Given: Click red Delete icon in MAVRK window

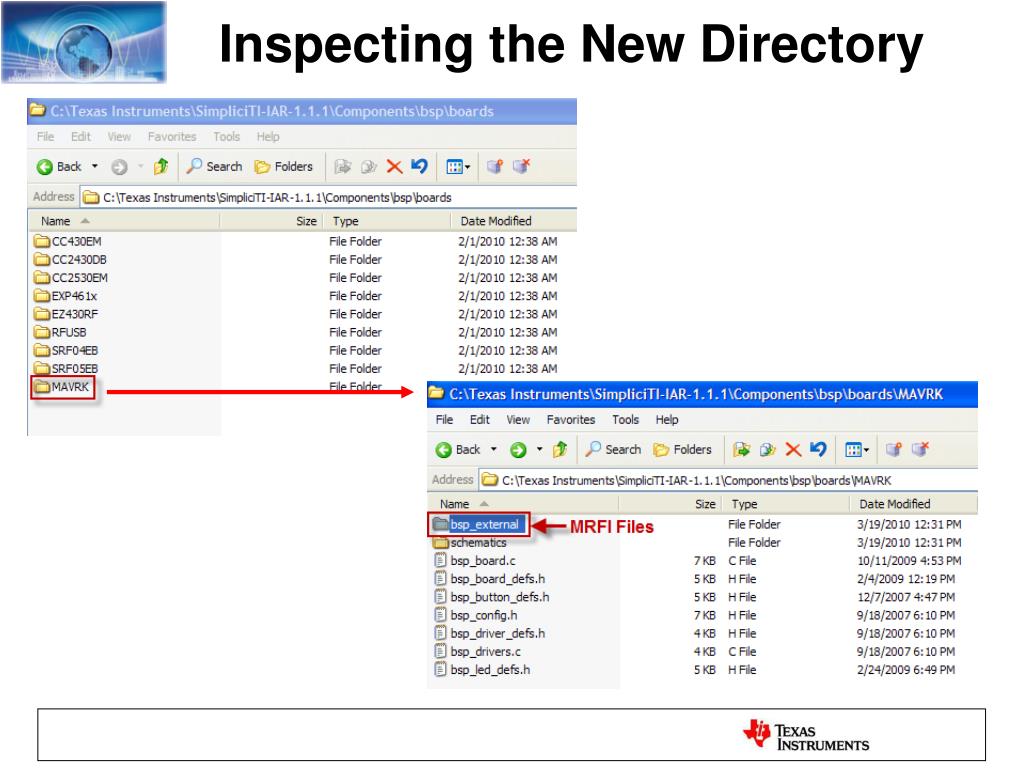Looking at the screenshot, I should click(x=793, y=449).
